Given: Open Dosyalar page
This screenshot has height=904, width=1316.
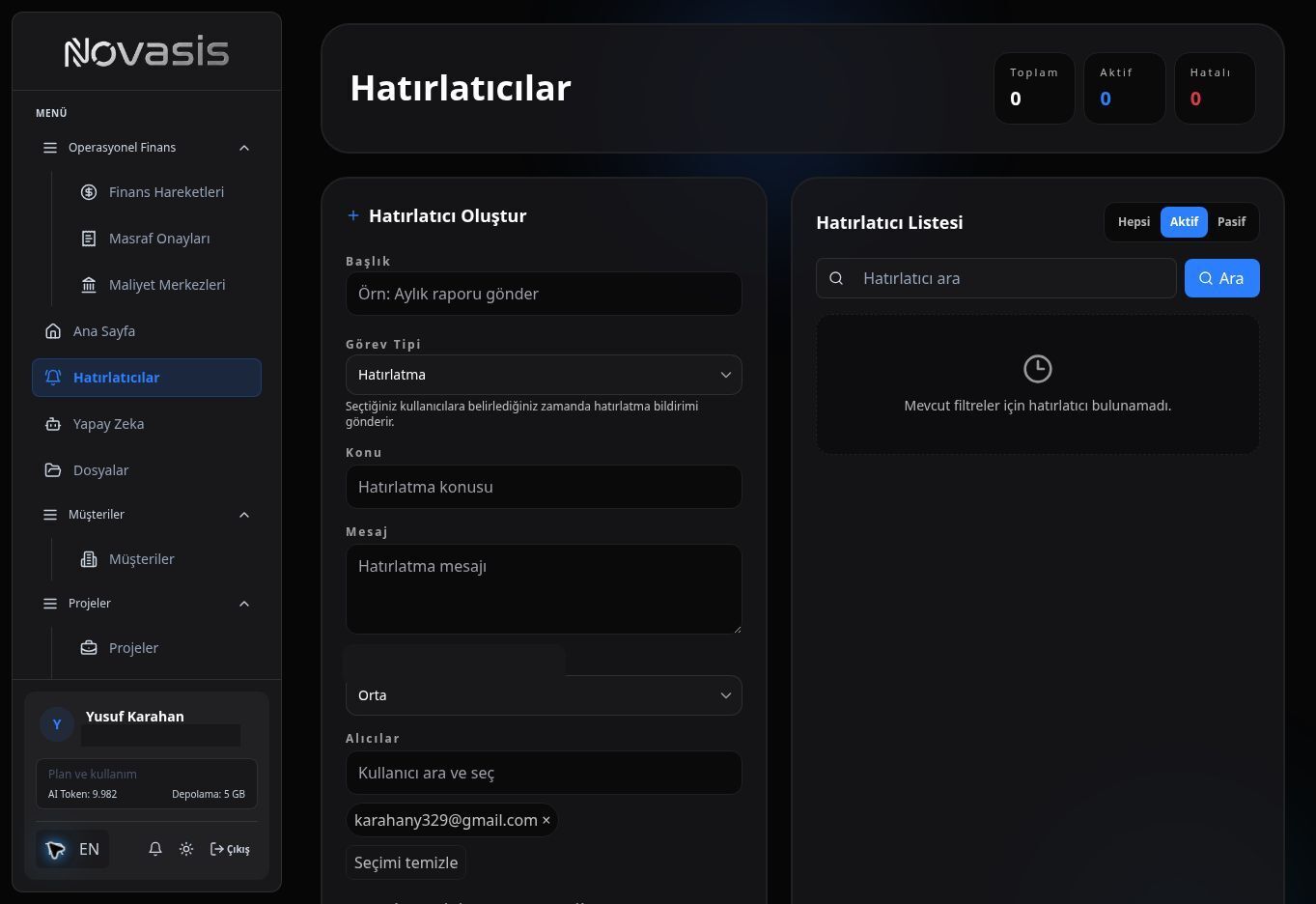Looking at the screenshot, I should pyautogui.click(x=147, y=470).
